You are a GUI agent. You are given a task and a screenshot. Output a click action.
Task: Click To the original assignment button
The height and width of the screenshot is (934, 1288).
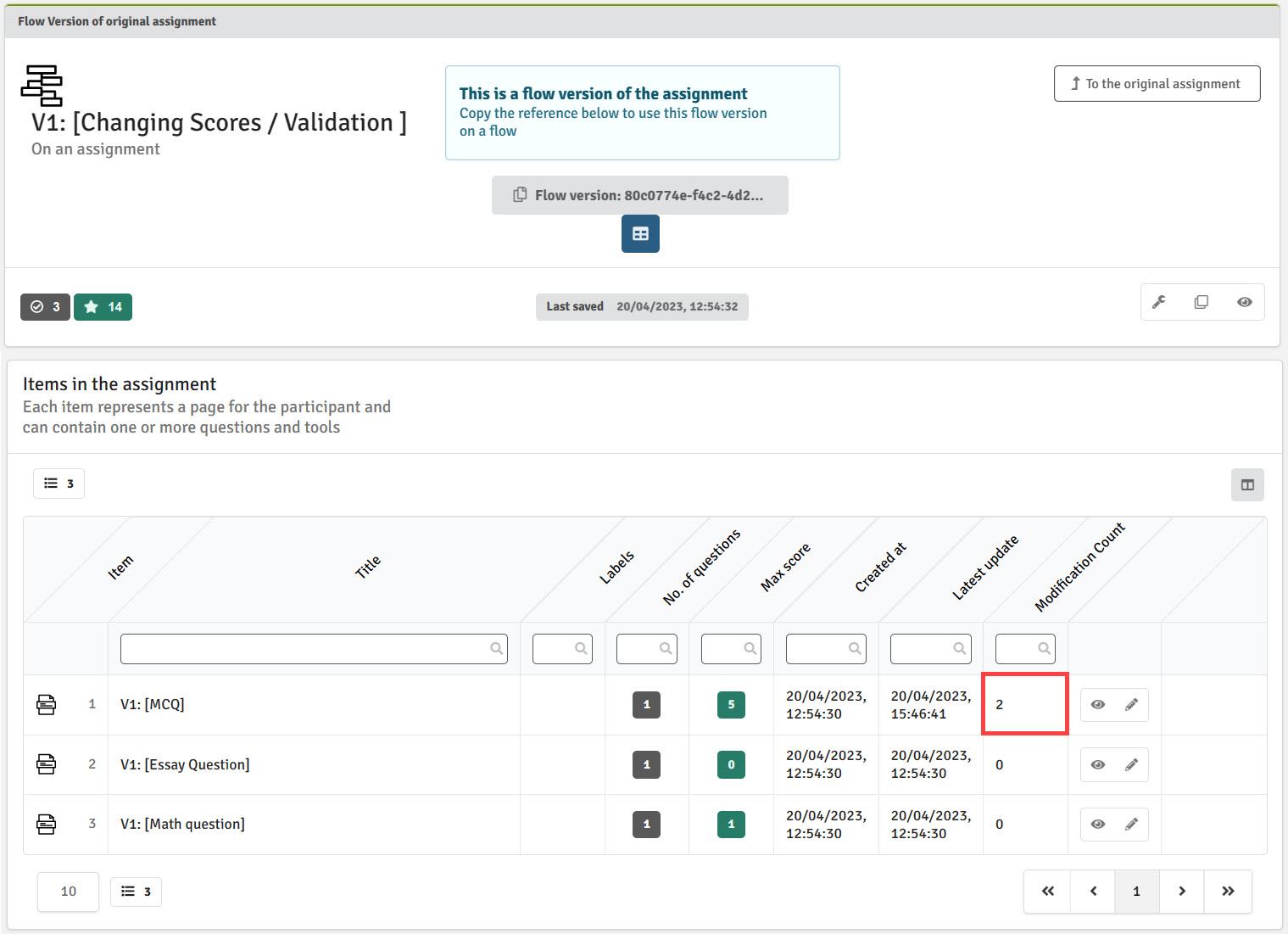[1157, 84]
